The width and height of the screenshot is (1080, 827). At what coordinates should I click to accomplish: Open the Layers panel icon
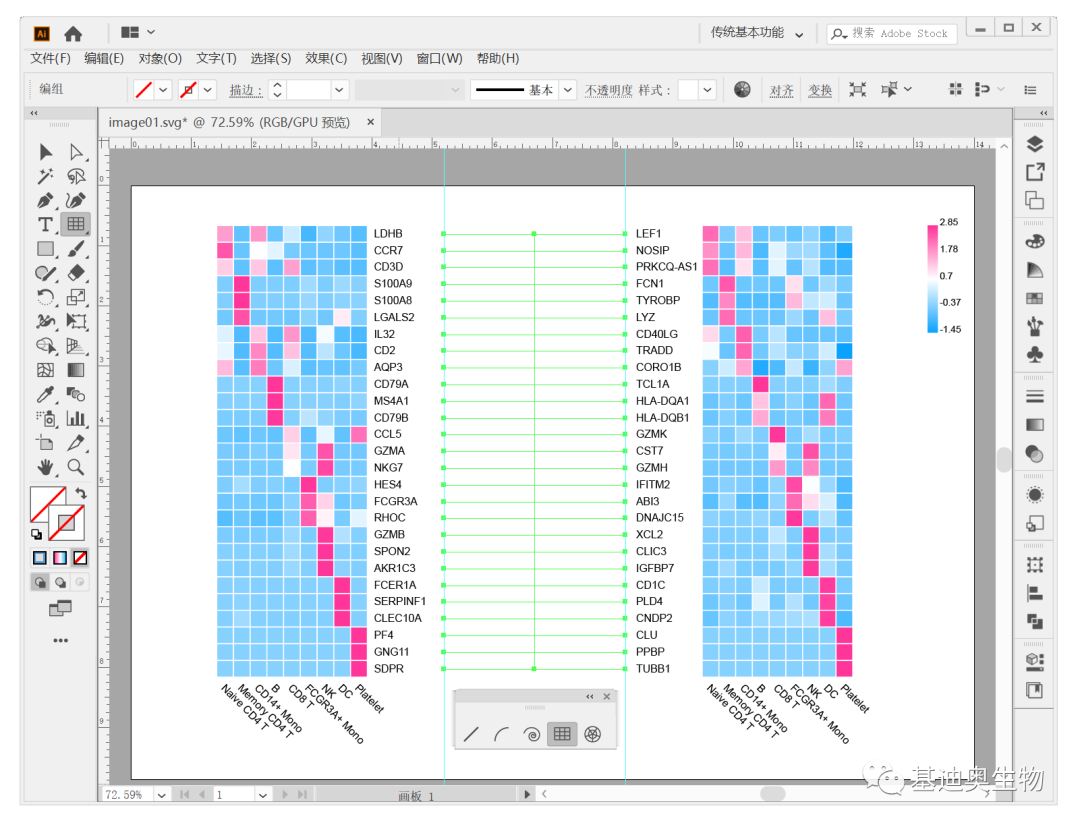1035,144
